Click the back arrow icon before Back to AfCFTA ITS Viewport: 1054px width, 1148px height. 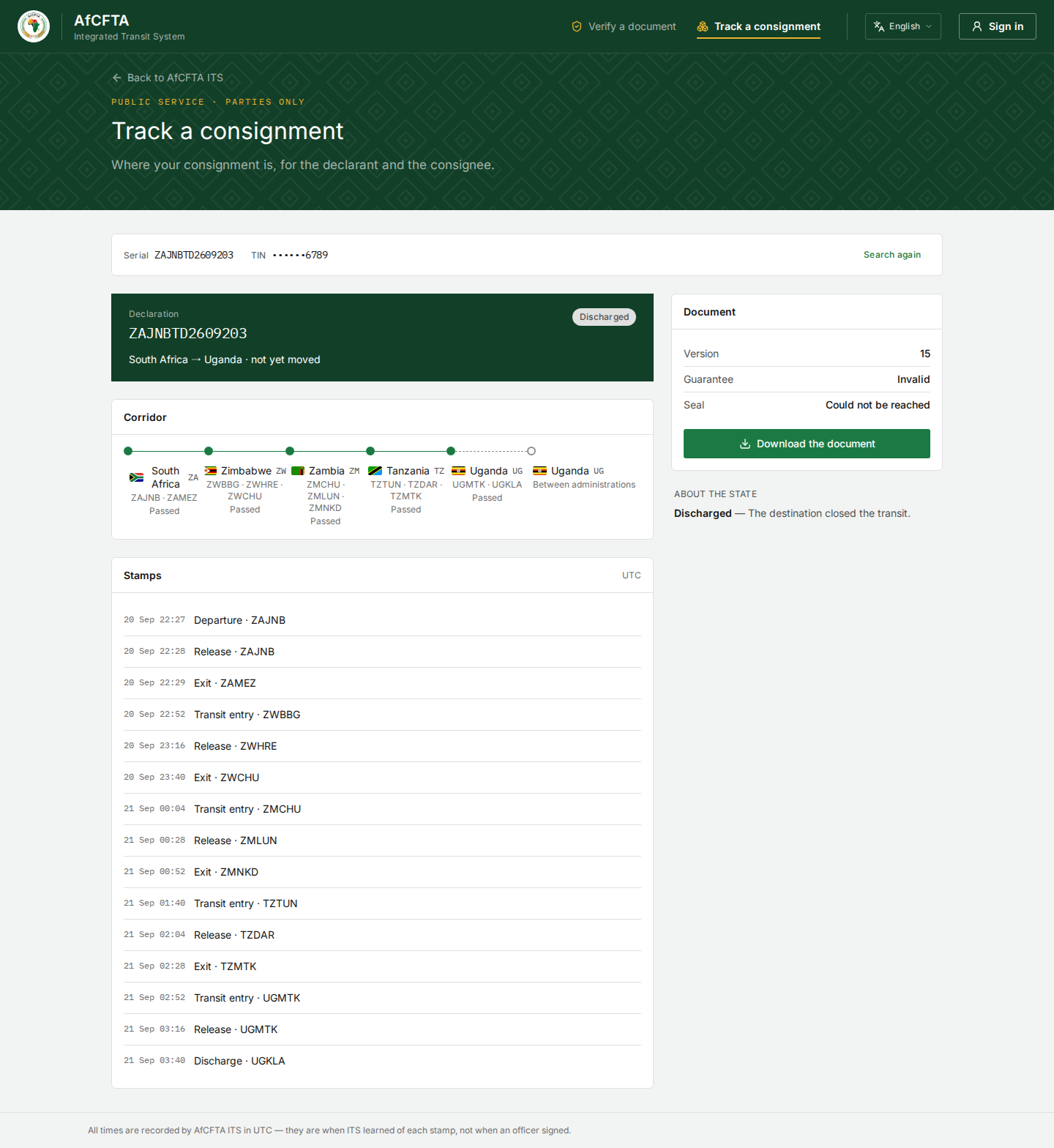pyautogui.click(x=117, y=78)
